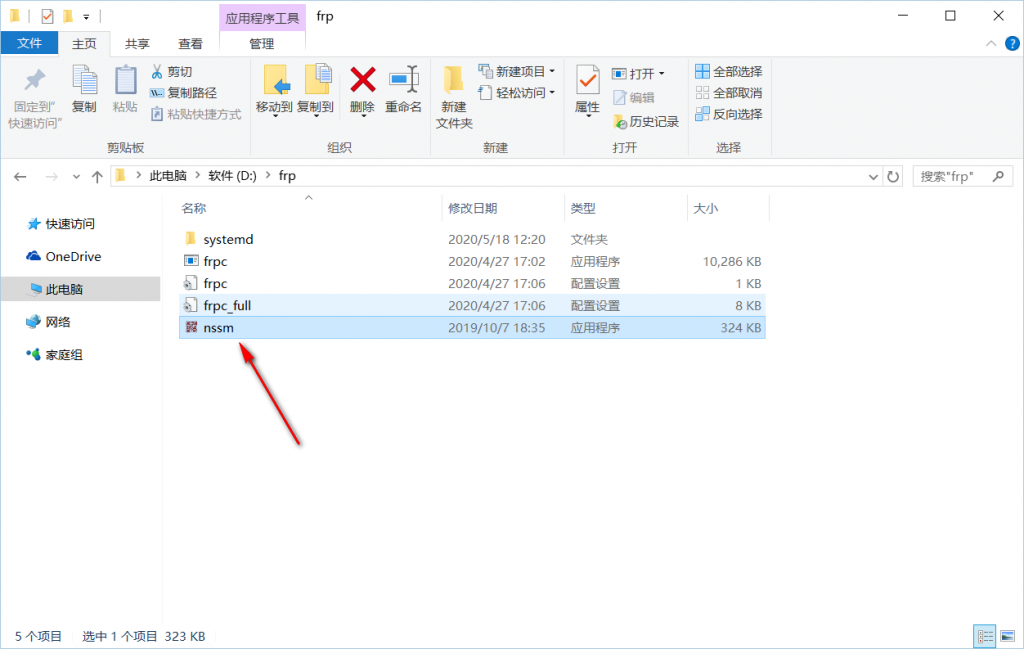Switch to details view in status bar

(x=983, y=636)
